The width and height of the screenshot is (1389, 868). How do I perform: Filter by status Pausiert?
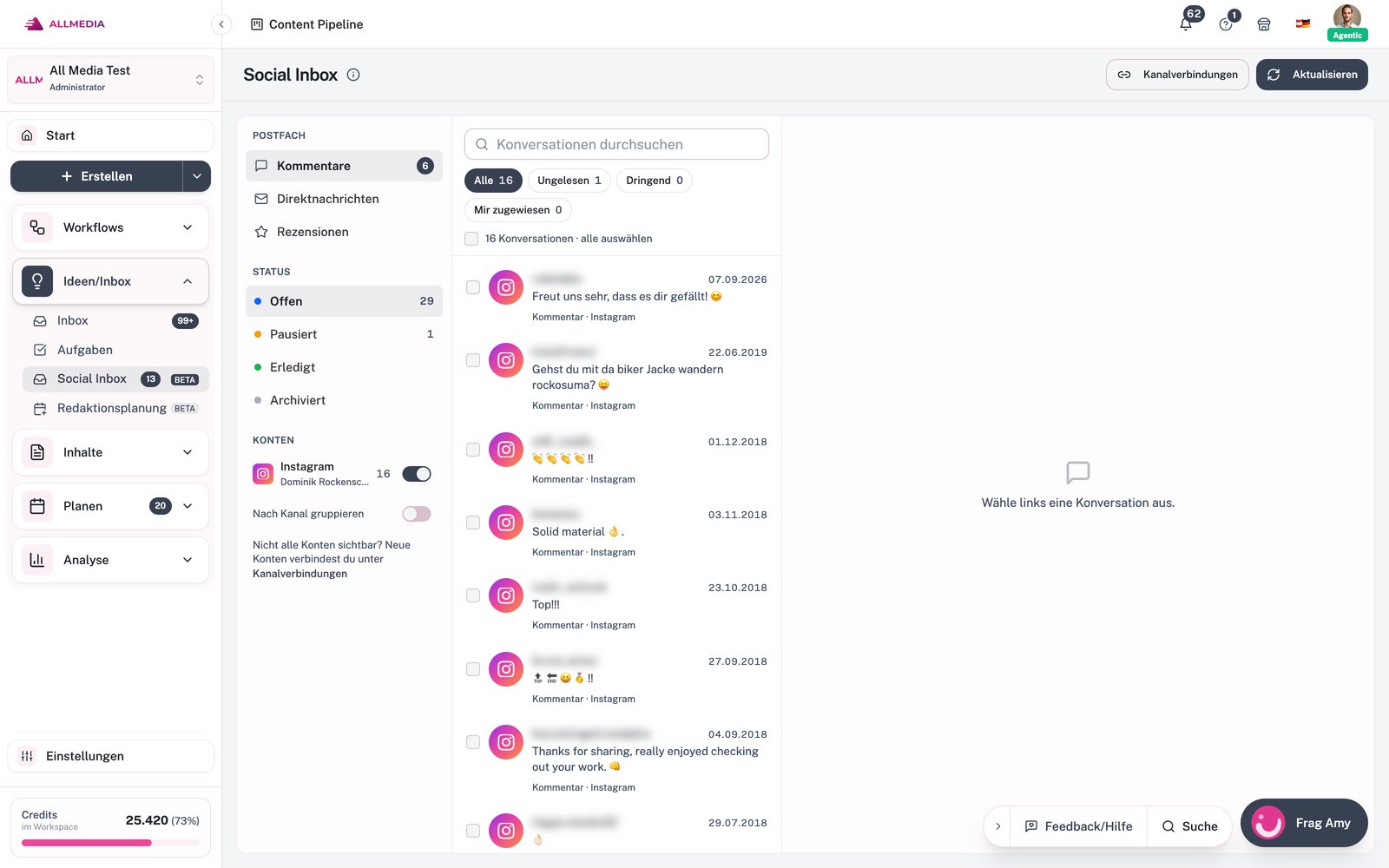[344, 334]
